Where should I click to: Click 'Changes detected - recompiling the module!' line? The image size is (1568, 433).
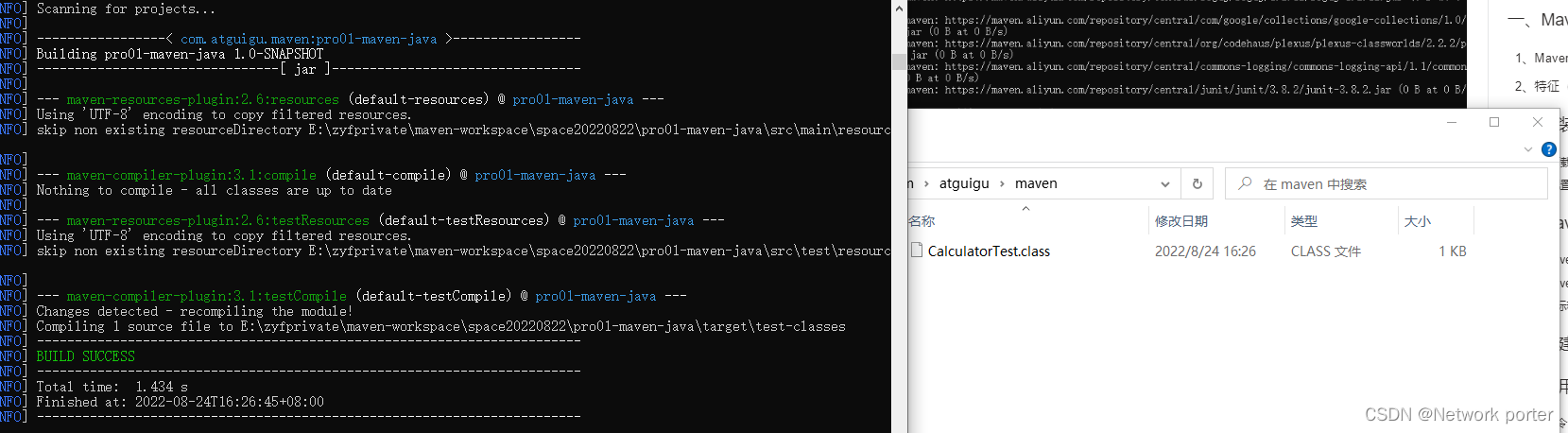(194, 311)
